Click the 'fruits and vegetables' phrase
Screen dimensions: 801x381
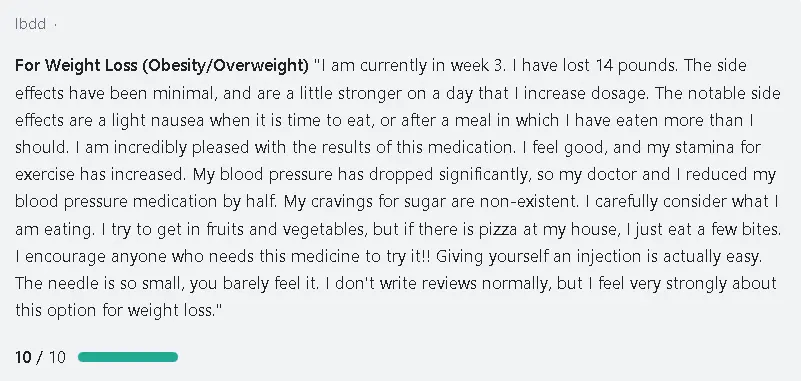pos(286,229)
